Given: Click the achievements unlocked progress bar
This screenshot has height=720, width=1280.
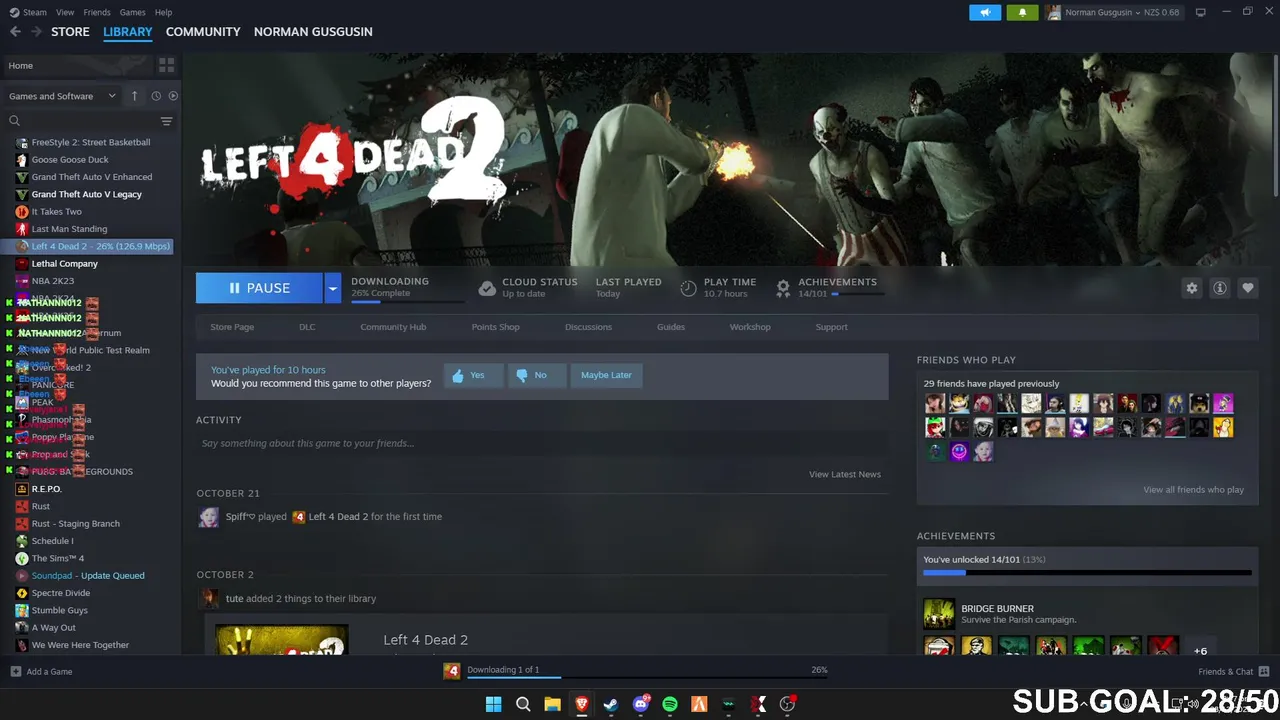Looking at the screenshot, I should pos(1087,573).
